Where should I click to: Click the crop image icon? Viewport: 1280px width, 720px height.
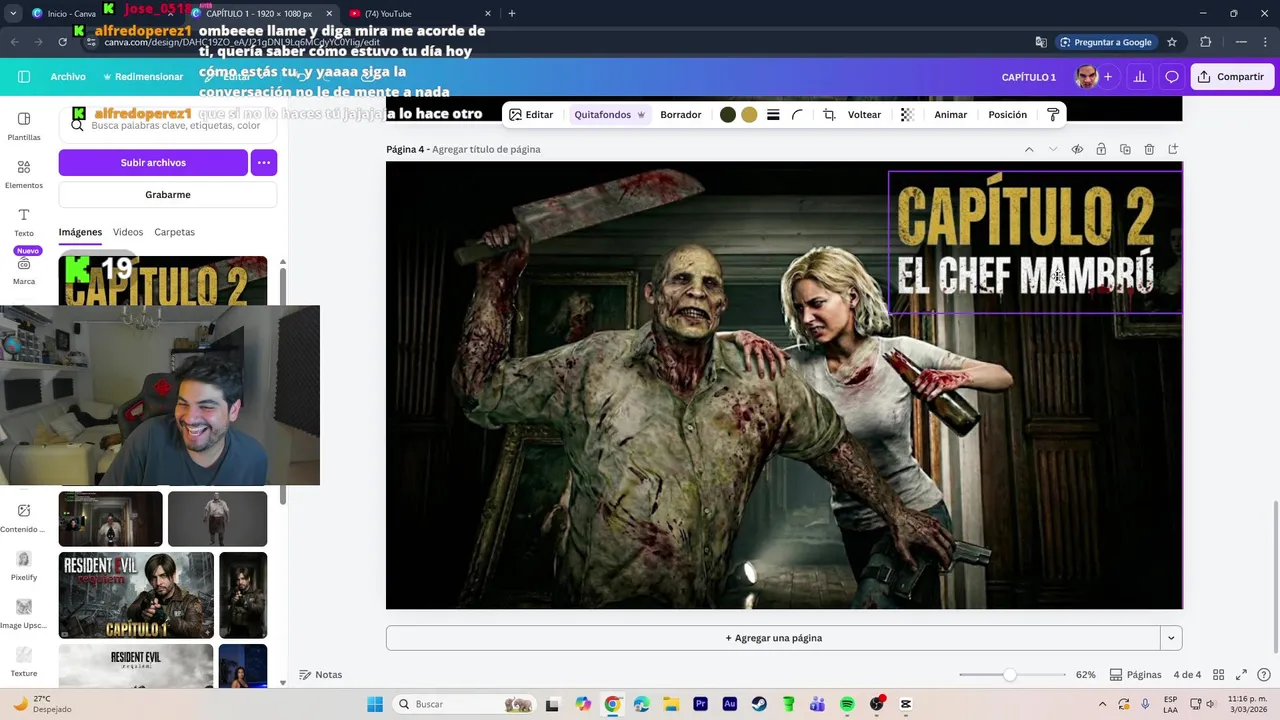coord(829,115)
